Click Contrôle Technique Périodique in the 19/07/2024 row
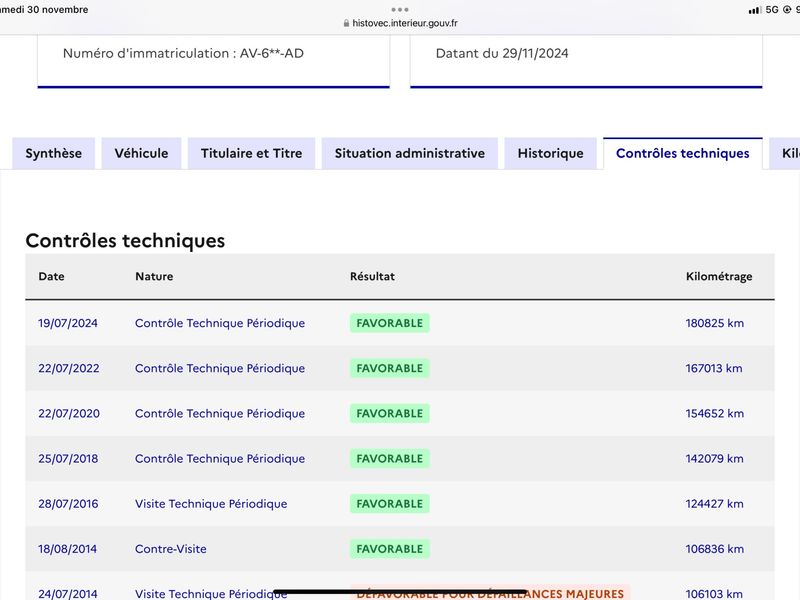Viewport: 800px width, 600px height. [220, 323]
